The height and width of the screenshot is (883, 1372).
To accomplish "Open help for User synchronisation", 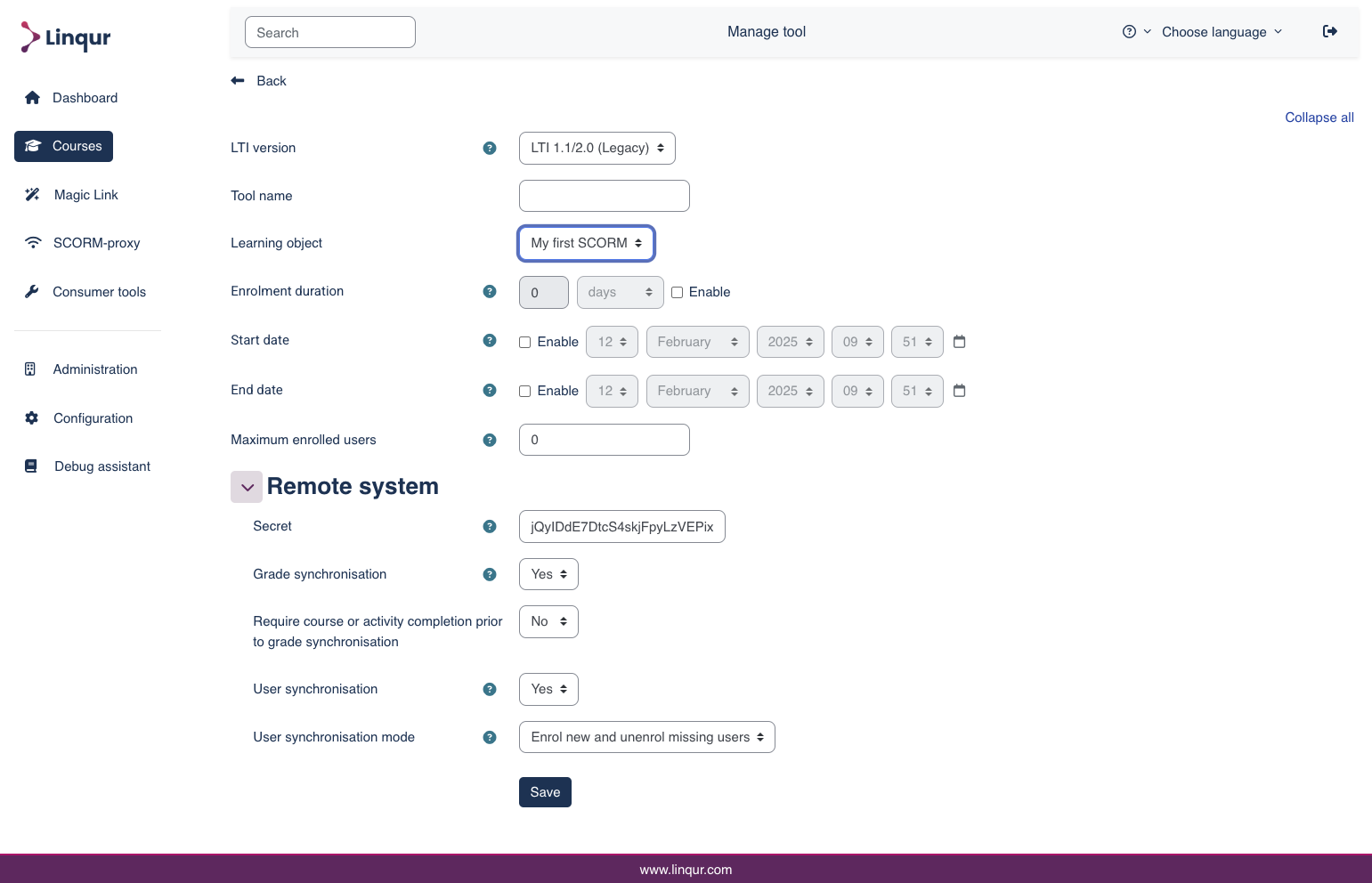I will coord(490,690).
